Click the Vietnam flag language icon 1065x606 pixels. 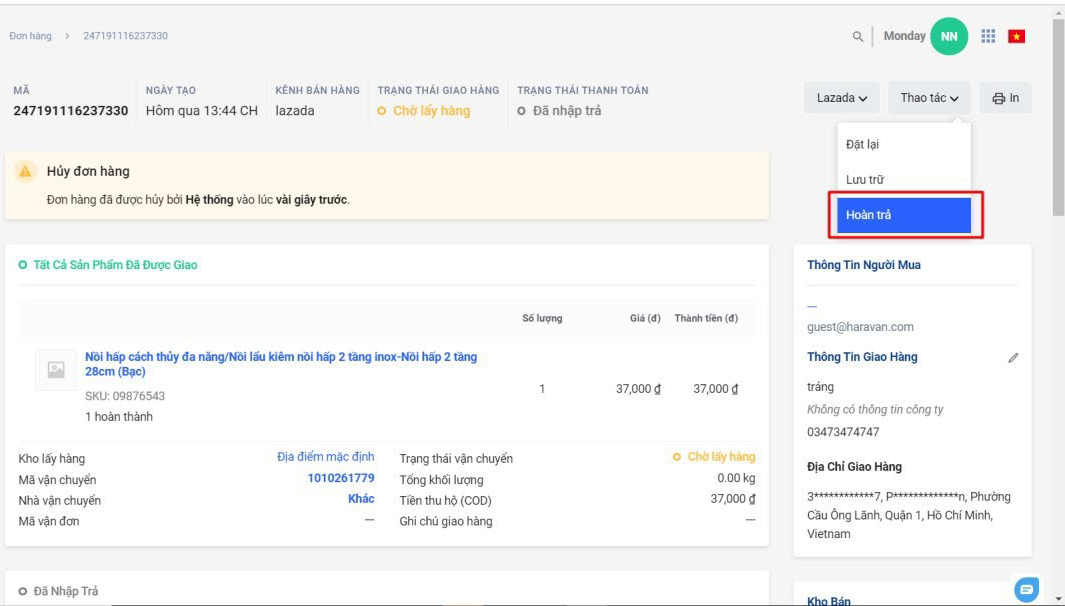tap(1017, 37)
